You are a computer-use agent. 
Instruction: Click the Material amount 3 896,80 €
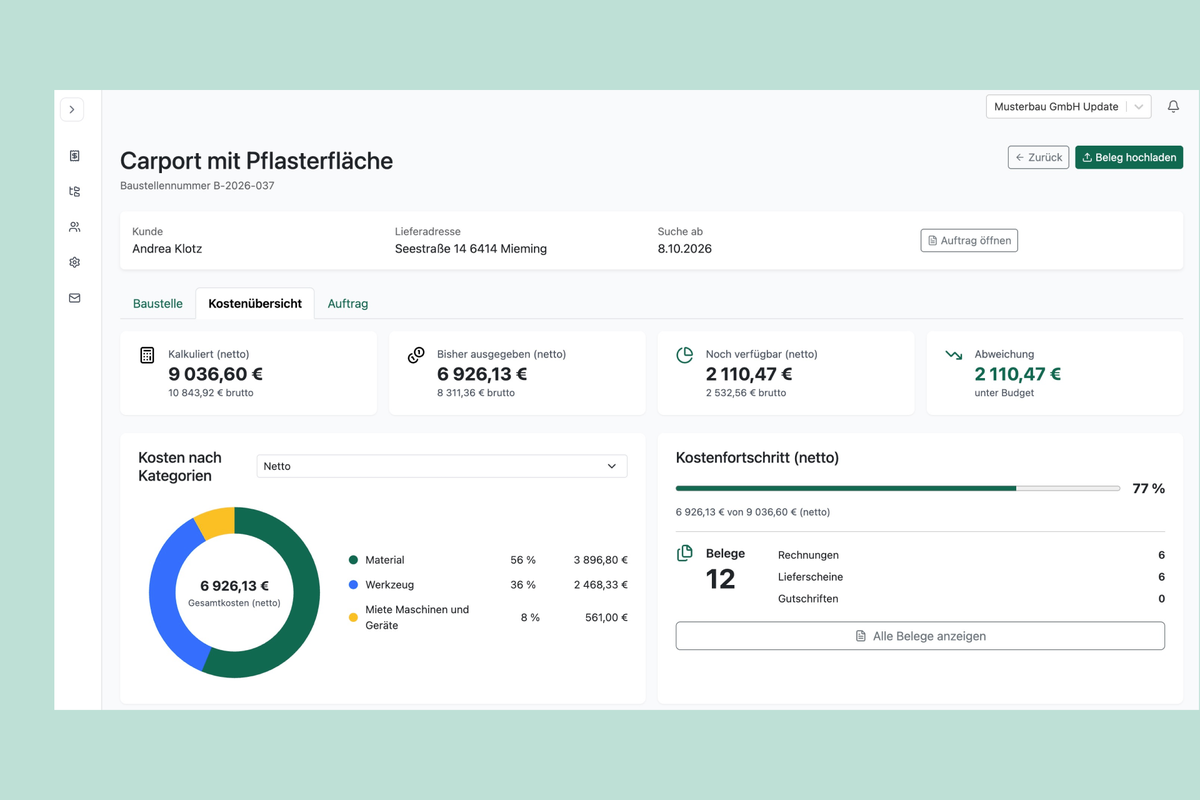point(601,560)
